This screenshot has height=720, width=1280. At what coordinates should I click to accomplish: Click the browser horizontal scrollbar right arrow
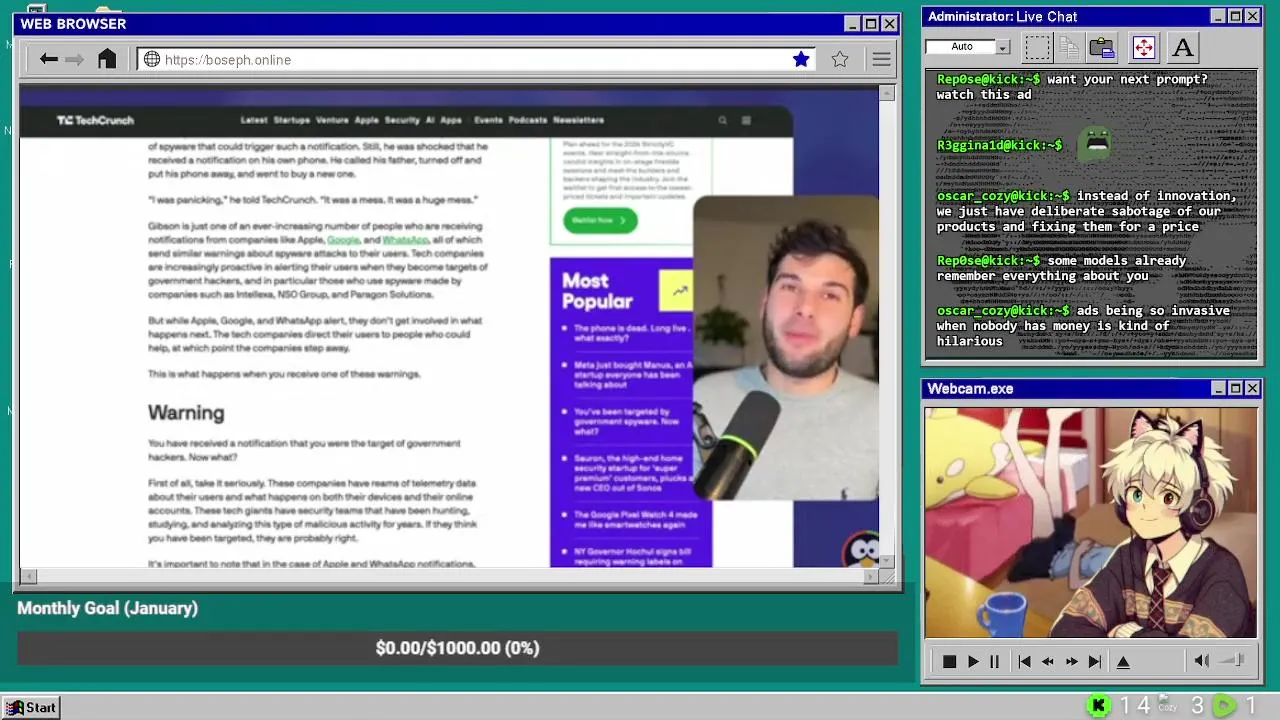click(870, 576)
